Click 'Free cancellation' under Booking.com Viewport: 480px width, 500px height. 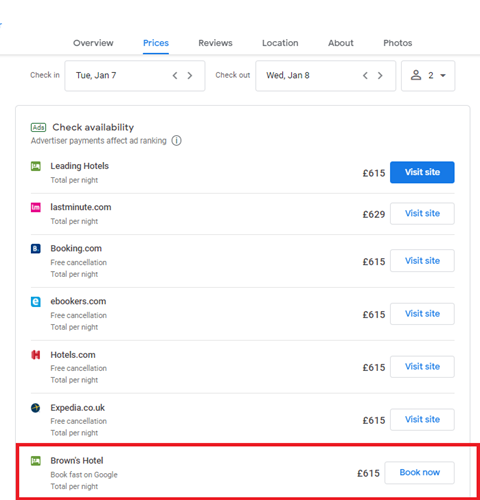click(79, 263)
